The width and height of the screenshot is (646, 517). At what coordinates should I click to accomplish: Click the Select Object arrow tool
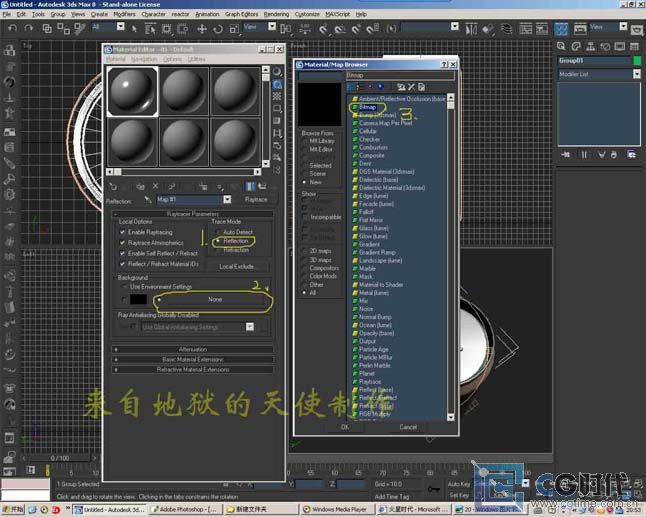(134, 28)
